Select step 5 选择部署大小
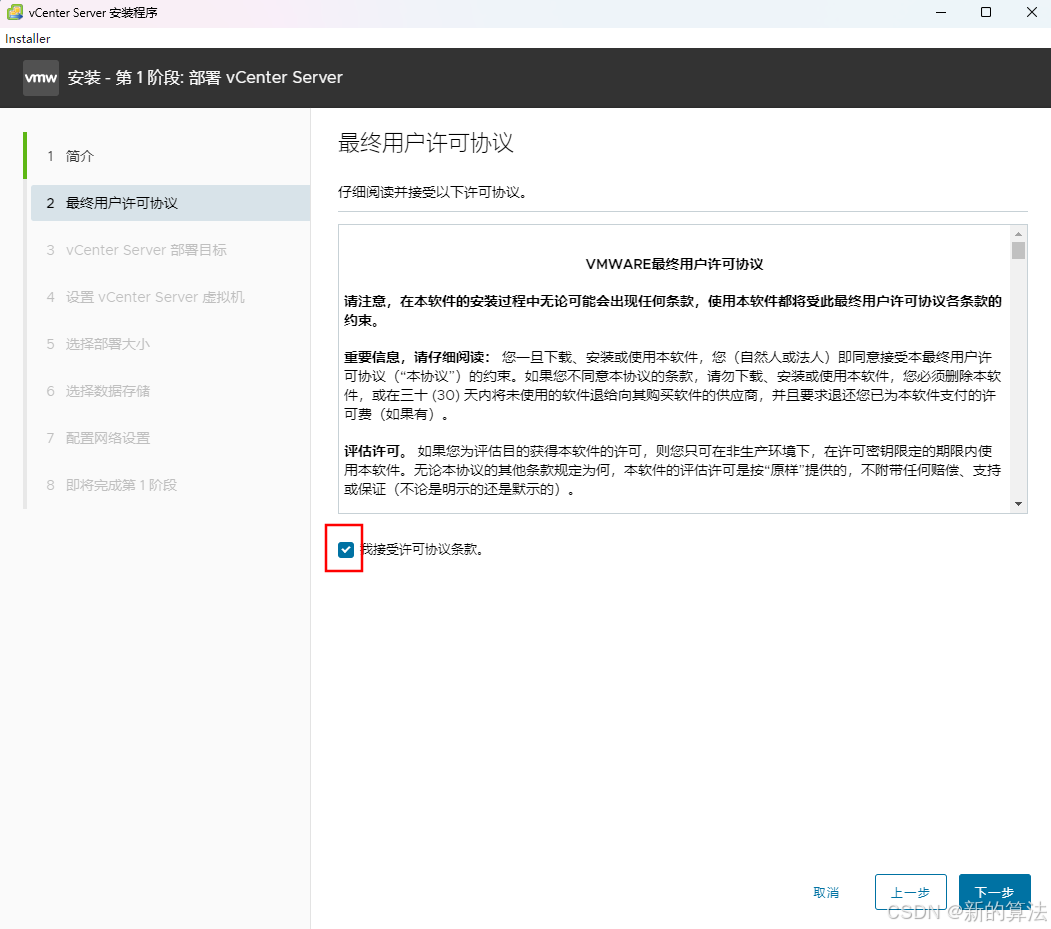1051x929 pixels. [170, 344]
